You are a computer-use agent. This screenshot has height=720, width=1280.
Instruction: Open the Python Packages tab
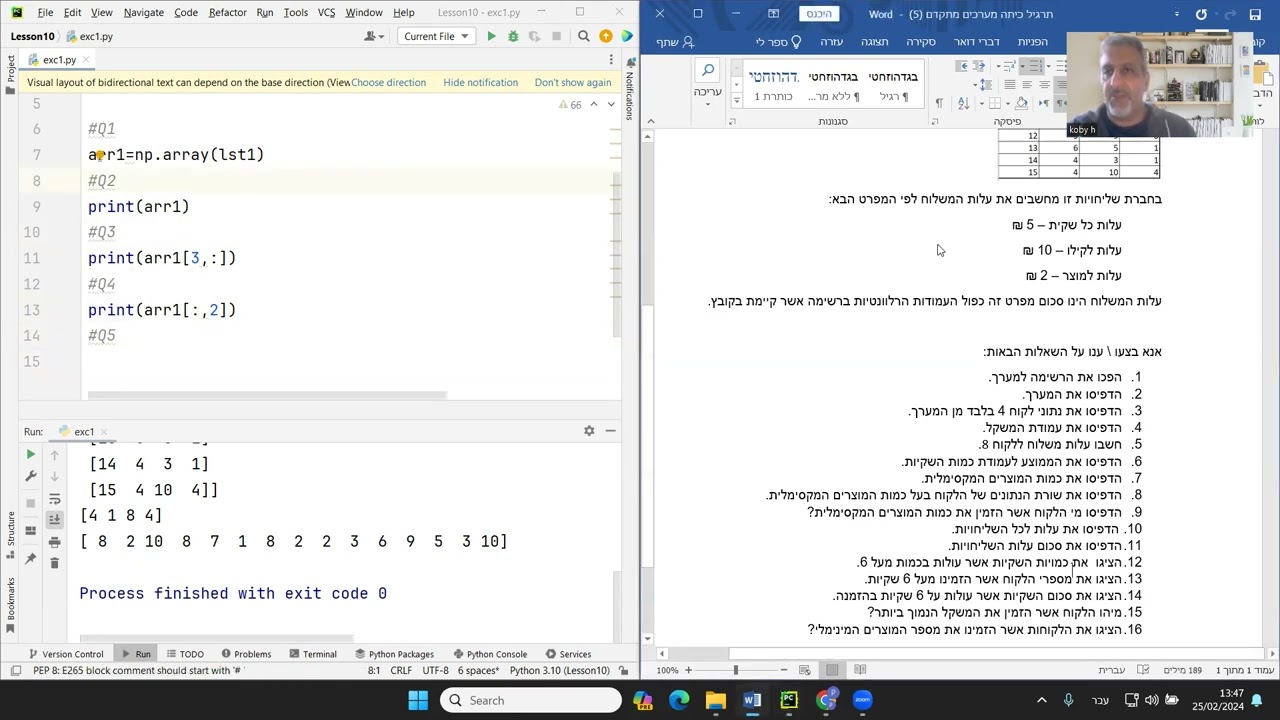(393, 654)
